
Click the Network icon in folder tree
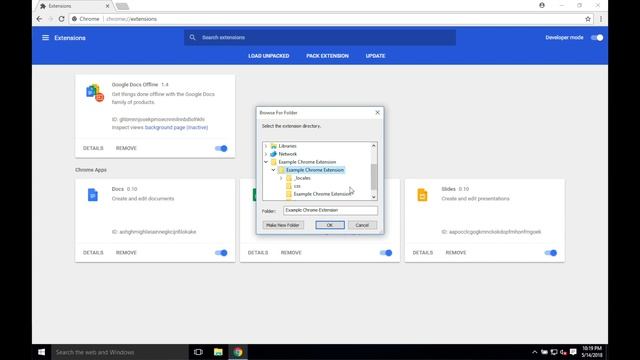[x=273, y=154]
